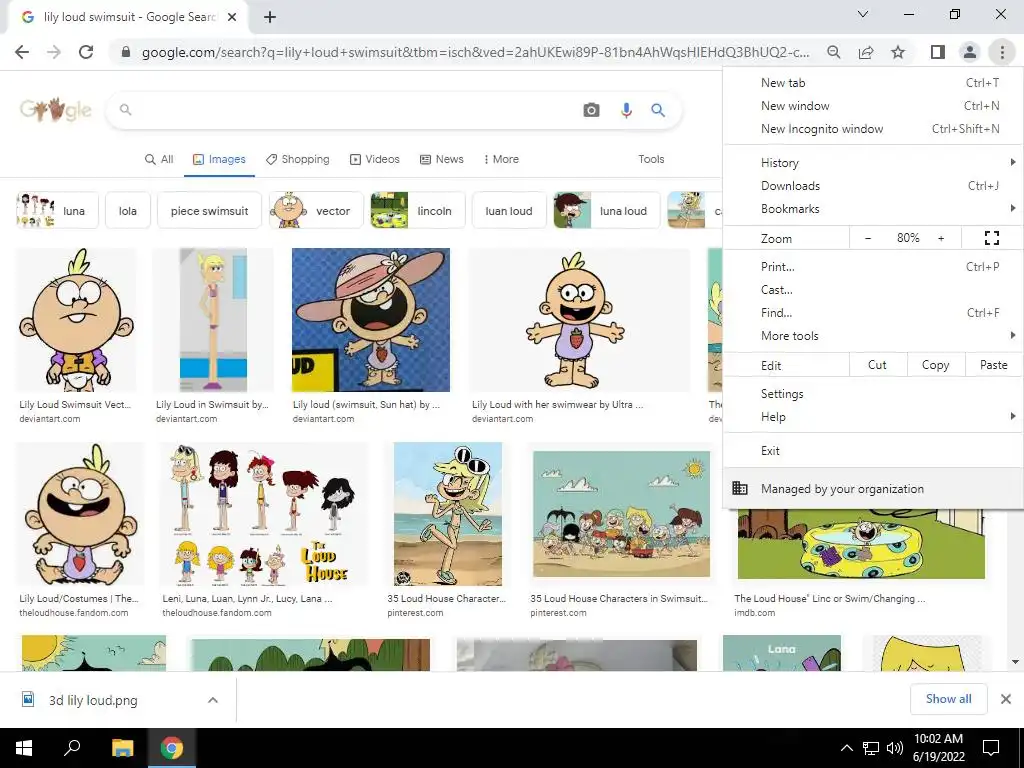Expand the History submenu

pos(873,163)
